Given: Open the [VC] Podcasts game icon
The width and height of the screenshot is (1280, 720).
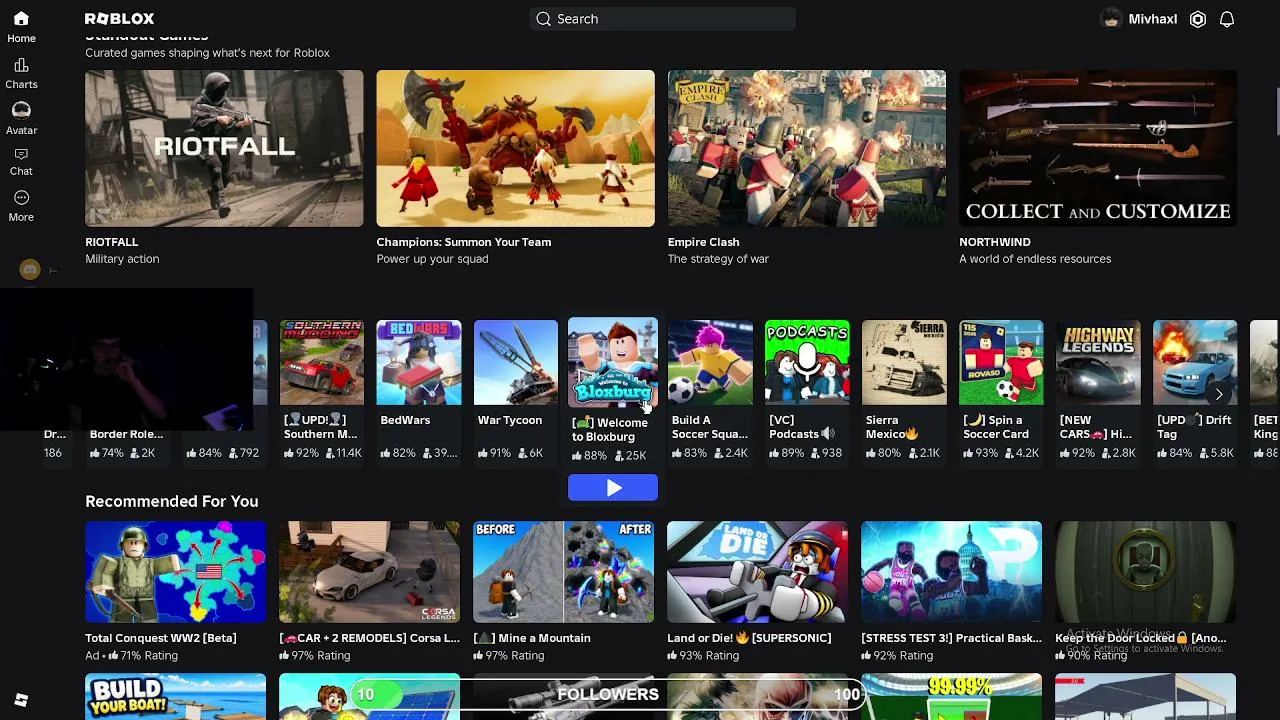Looking at the screenshot, I should click(807, 362).
